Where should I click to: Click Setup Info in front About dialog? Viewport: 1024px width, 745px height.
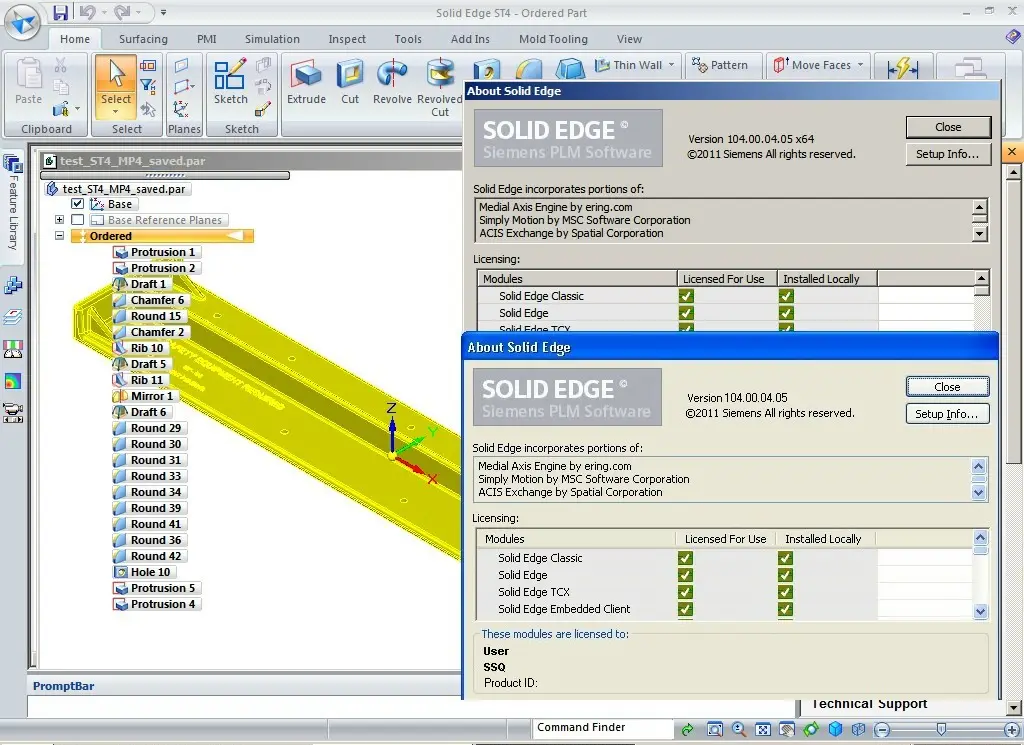pyautogui.click(x=947, y=414)
